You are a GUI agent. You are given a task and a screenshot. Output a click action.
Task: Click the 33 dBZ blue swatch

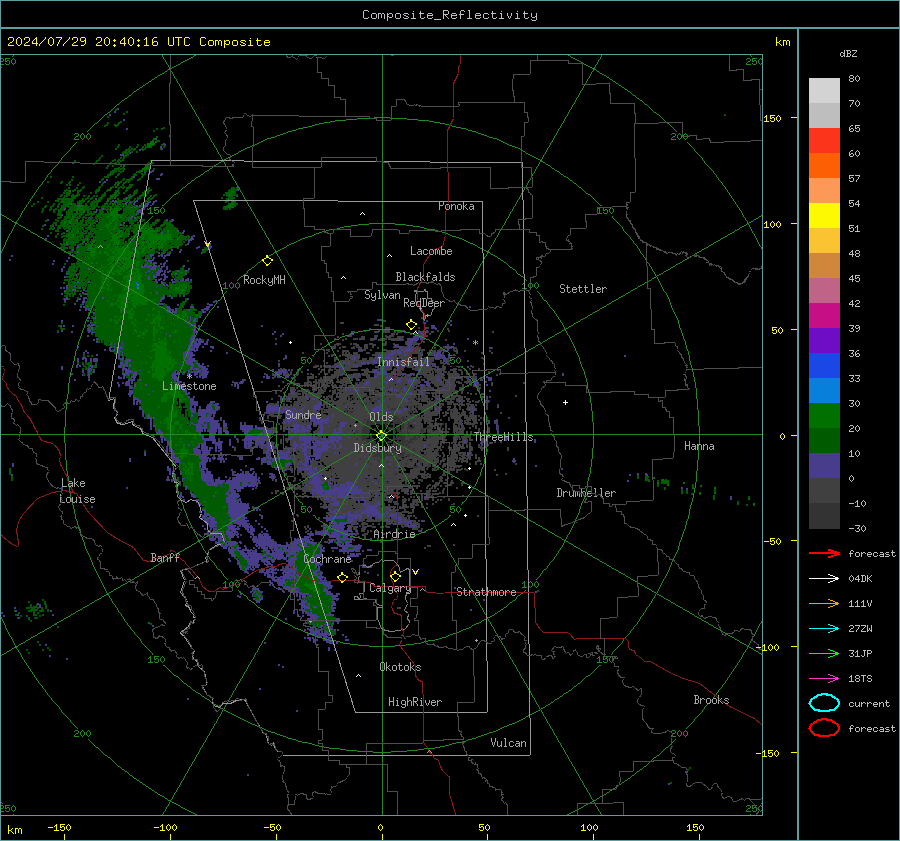(x=824, y=391)
